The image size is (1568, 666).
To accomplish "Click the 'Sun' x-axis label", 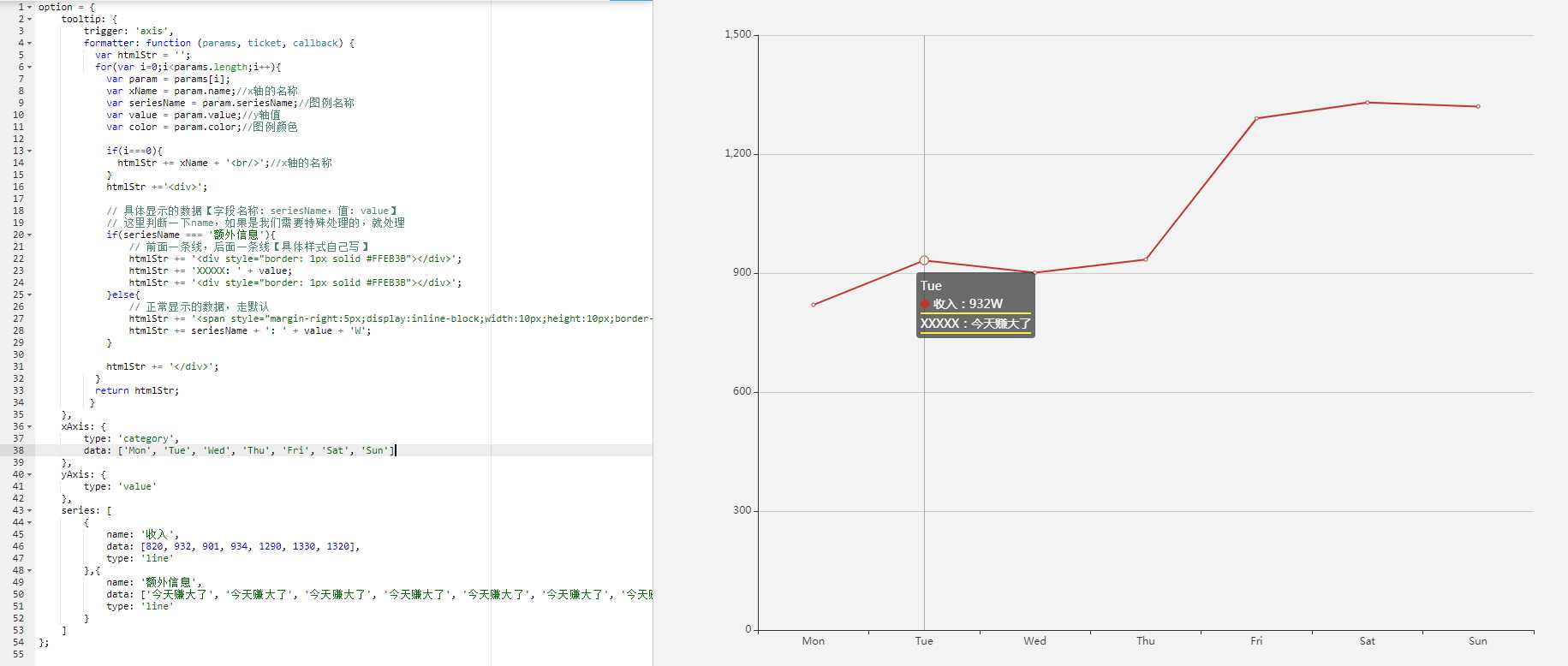I will pos(1478,641).
